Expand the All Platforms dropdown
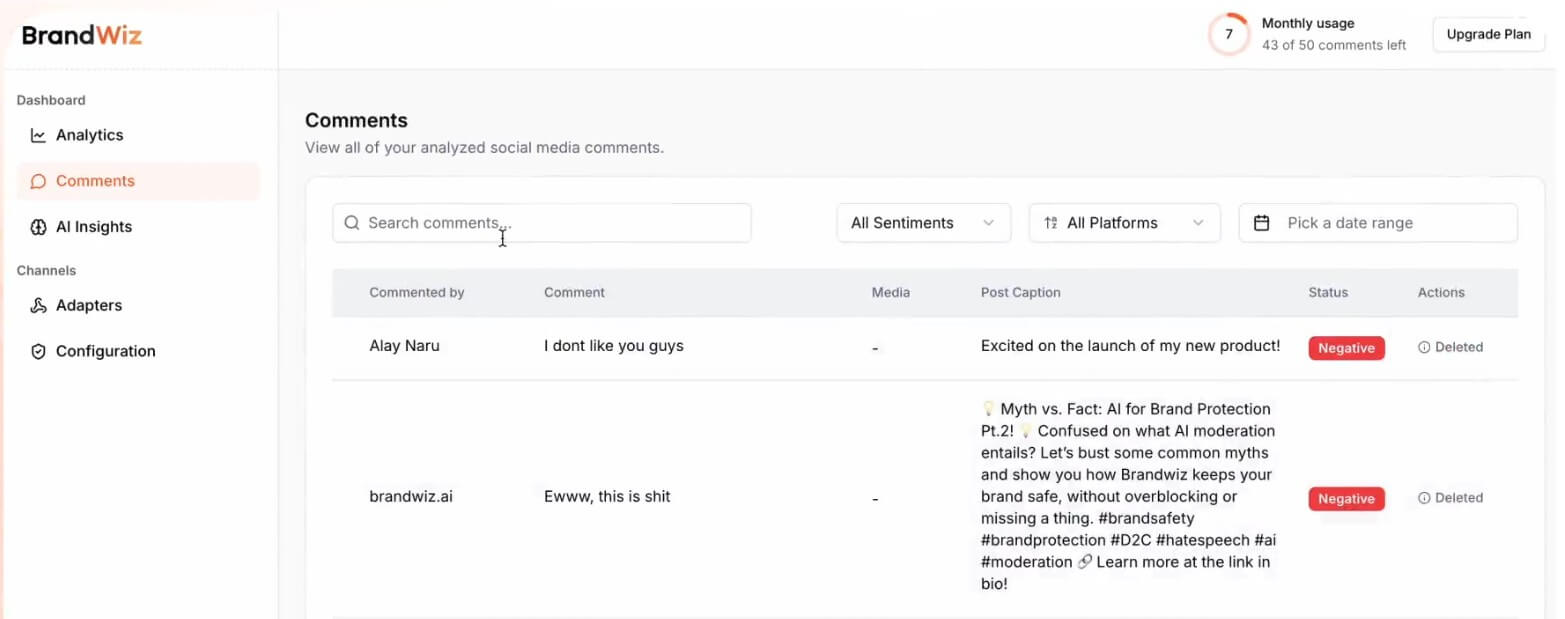Image resolution: width=1565 pixels, height=619 pixels. (1124, 223)
